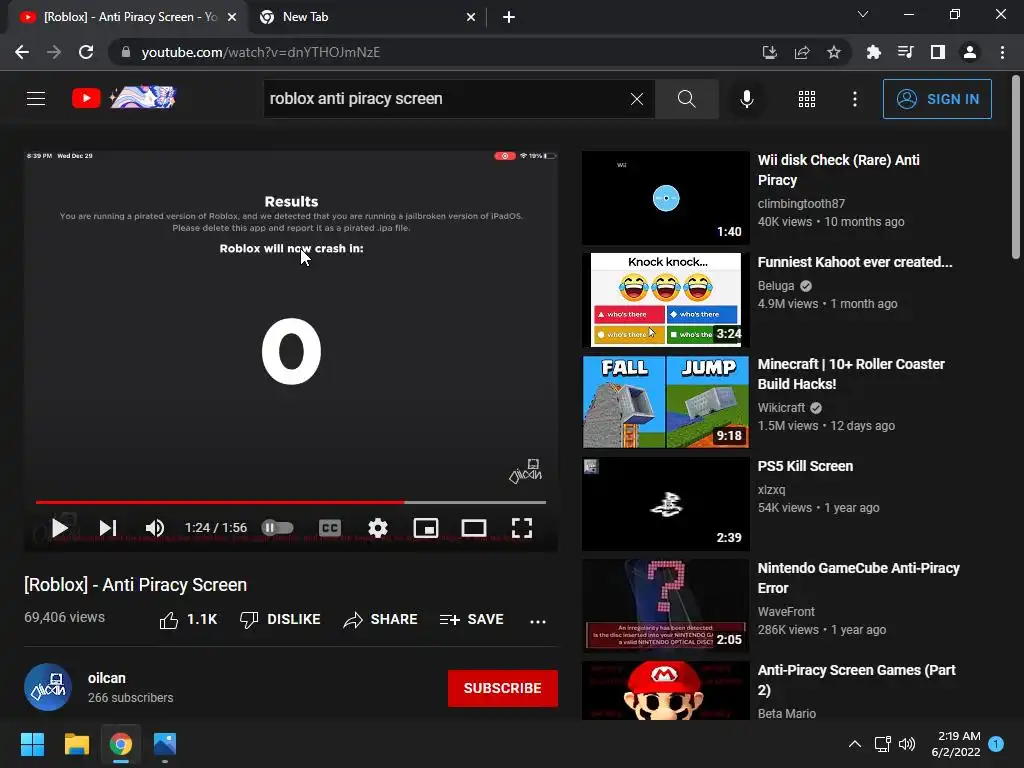Viewport: 1024px width, 768px height.
Task: Open File Explorer from taskbar
Action: pos(76,744)
